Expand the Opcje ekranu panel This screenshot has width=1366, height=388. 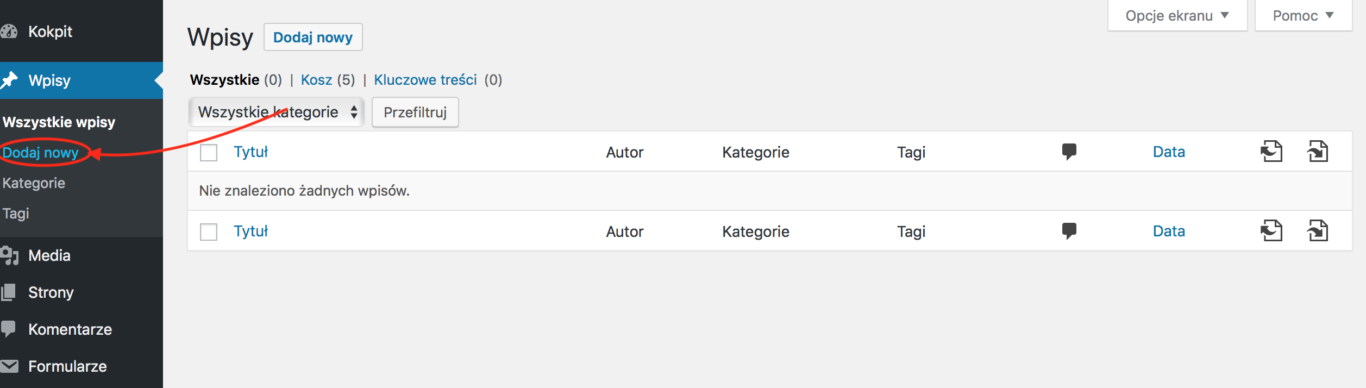tap(1177, 15)
